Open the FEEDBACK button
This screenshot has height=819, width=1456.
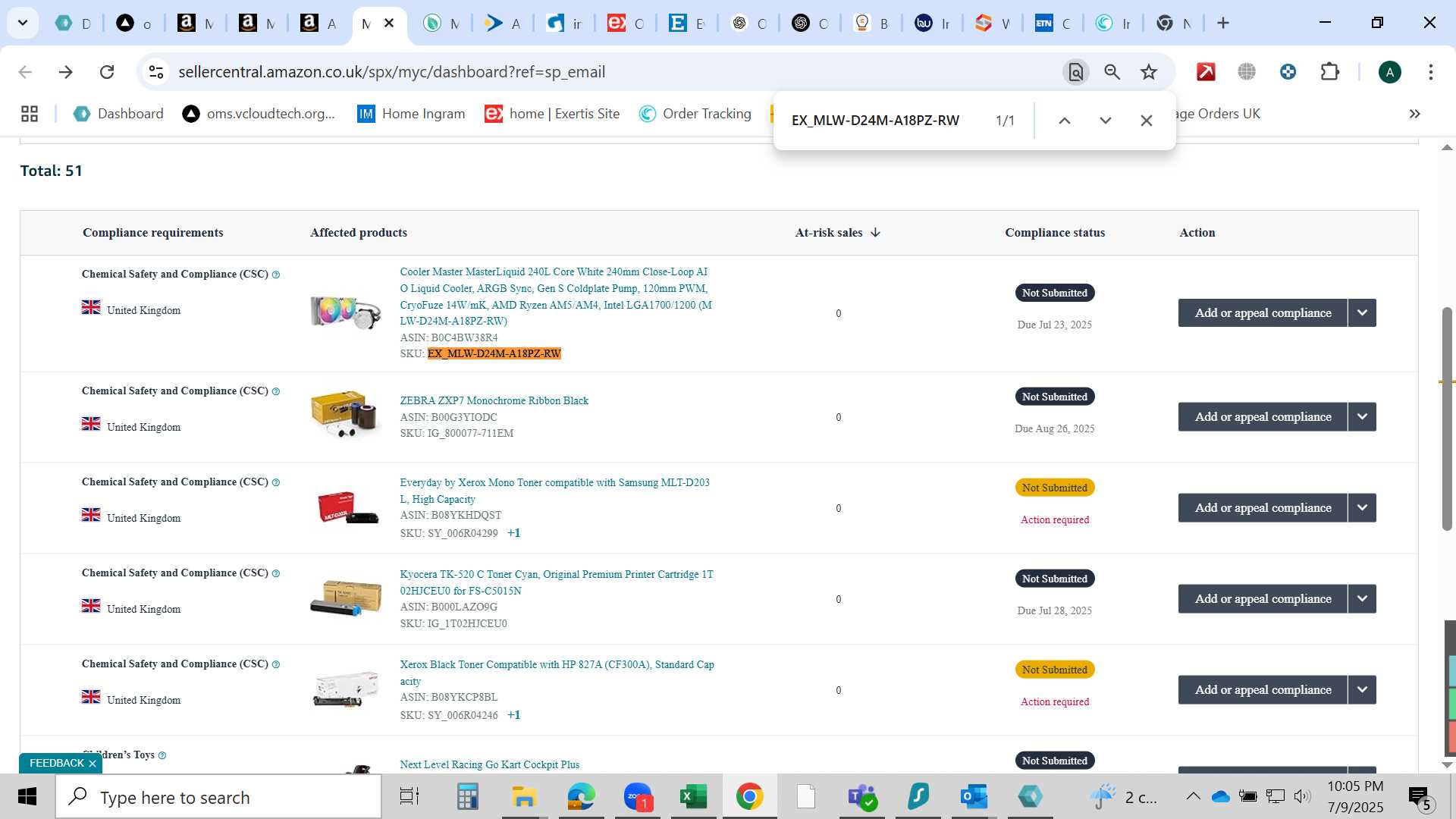coord(57,764)
